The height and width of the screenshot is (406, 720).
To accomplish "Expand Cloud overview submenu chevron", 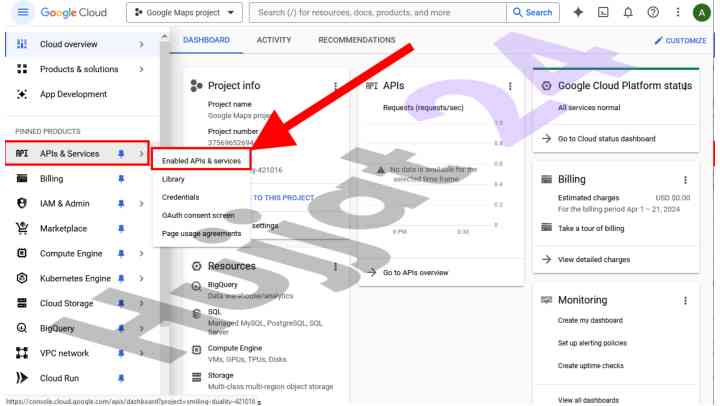I will point(141,44).
